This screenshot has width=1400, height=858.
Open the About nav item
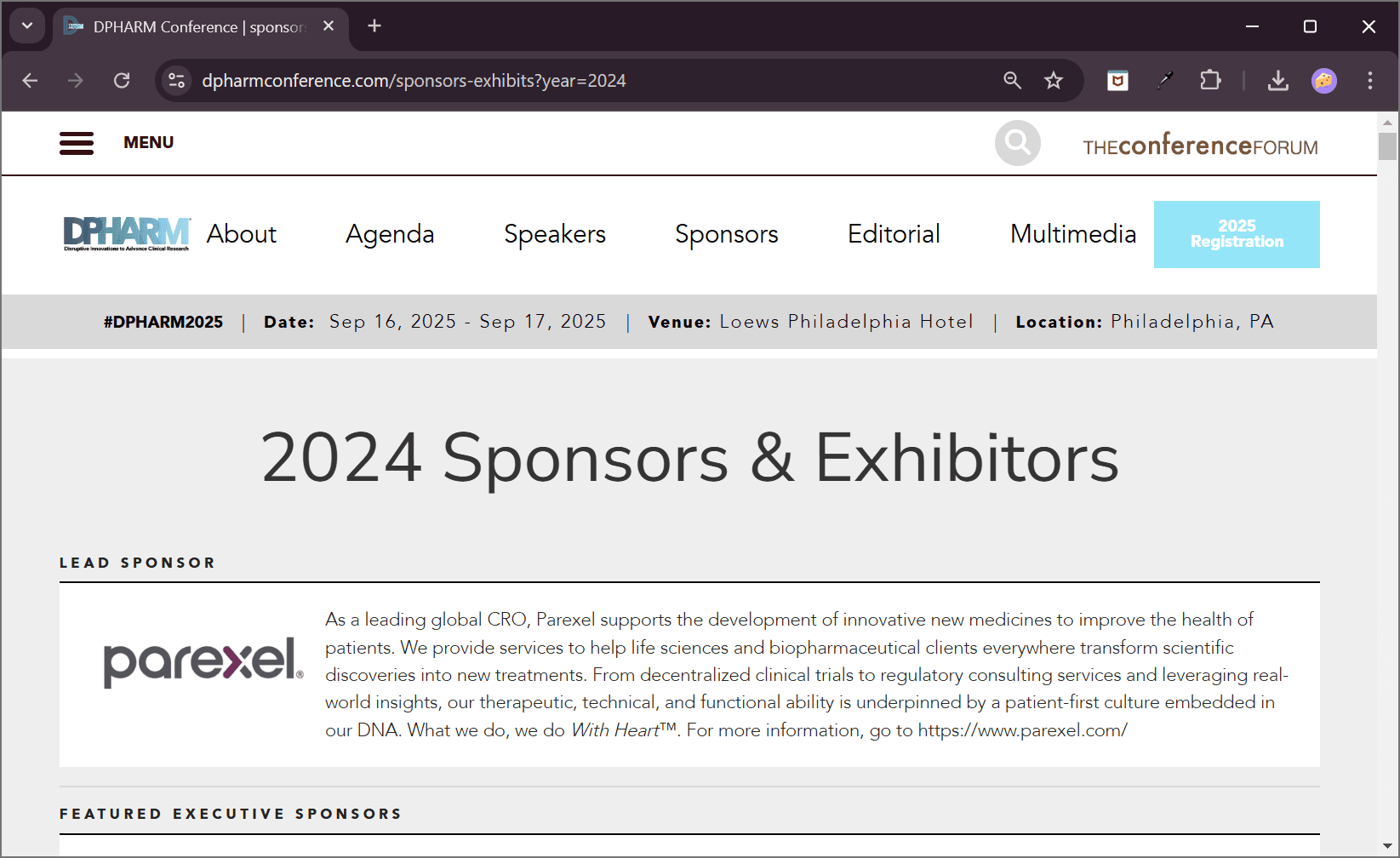tap(242, 234)
